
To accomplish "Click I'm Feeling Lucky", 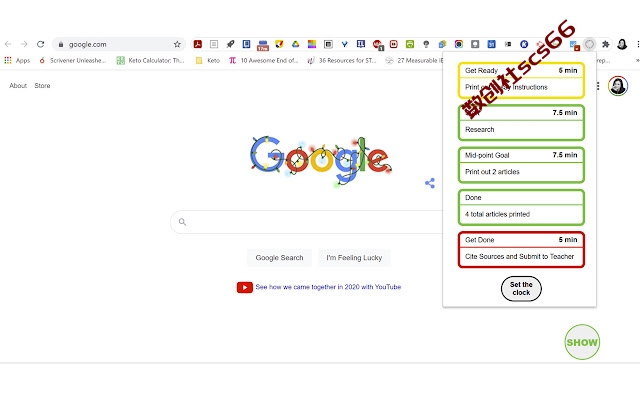I will click(354, 258).
